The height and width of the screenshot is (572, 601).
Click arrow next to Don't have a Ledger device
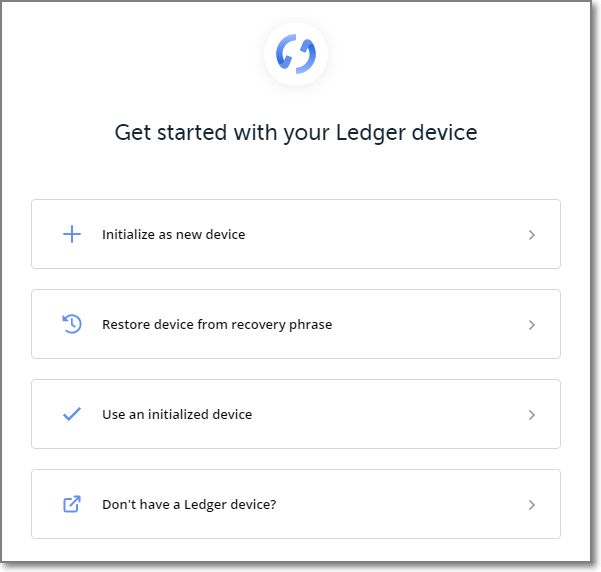[532, 505]
